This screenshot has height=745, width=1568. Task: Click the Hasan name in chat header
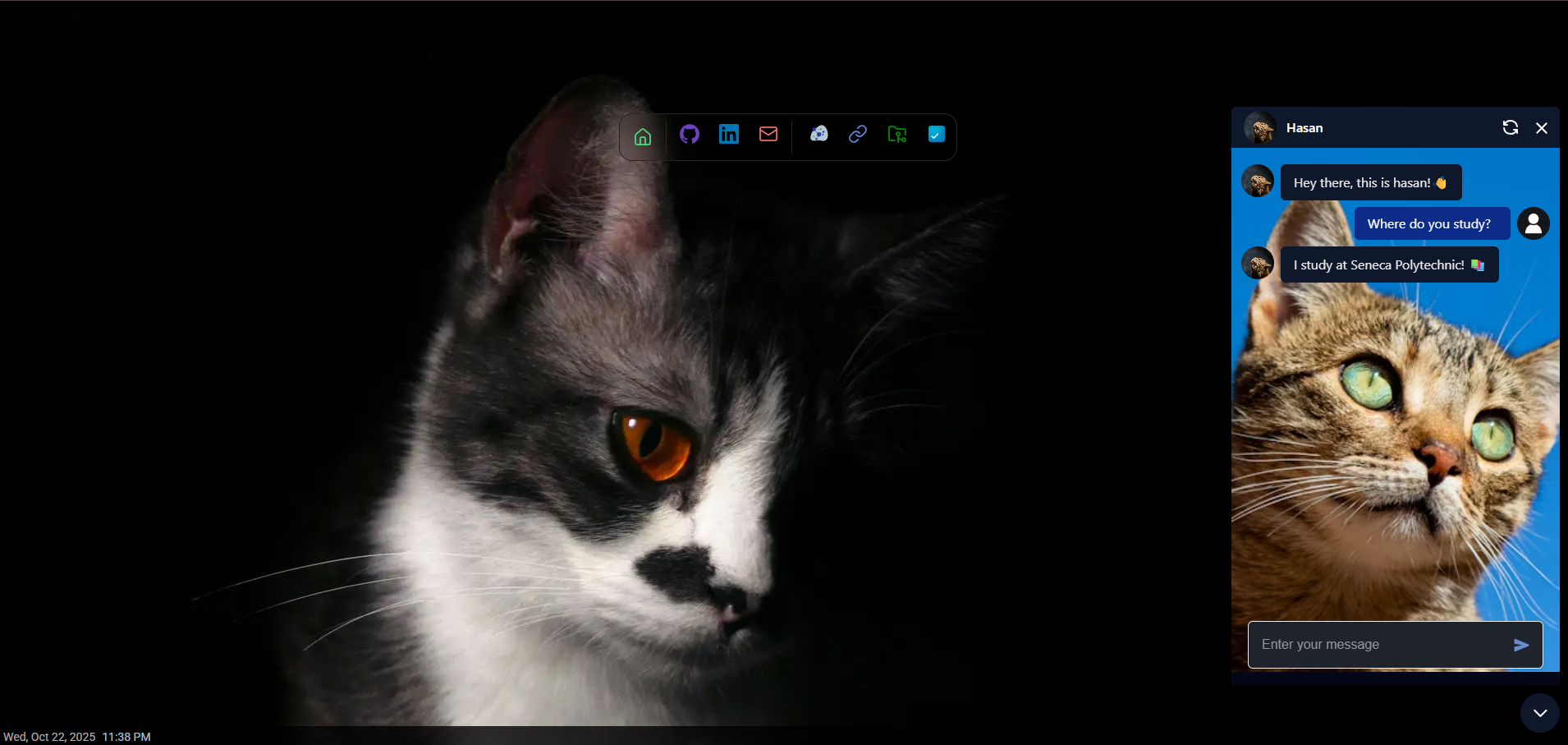coord(1304,128)
